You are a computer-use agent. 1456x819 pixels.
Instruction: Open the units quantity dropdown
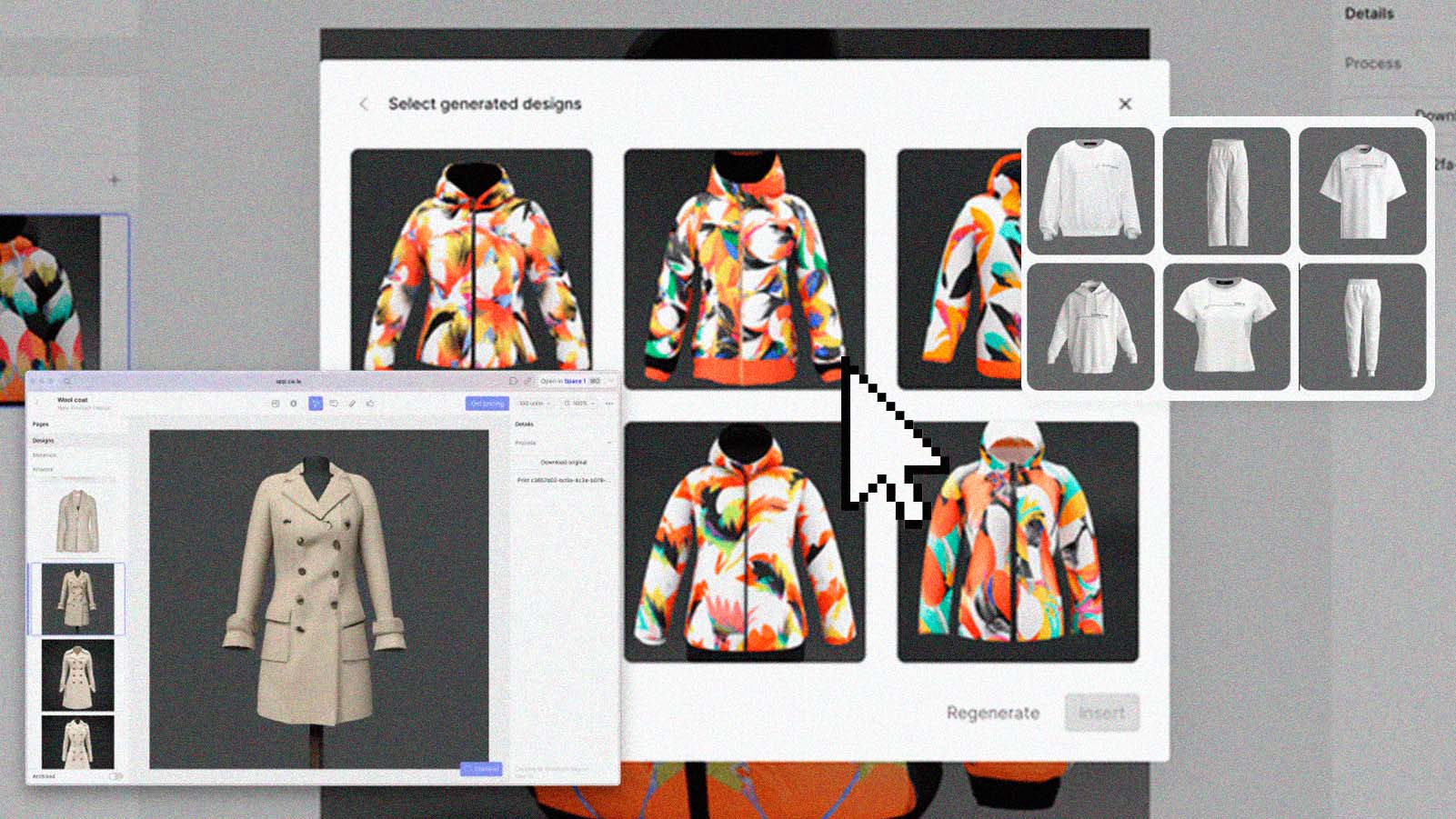coord(534,404)
